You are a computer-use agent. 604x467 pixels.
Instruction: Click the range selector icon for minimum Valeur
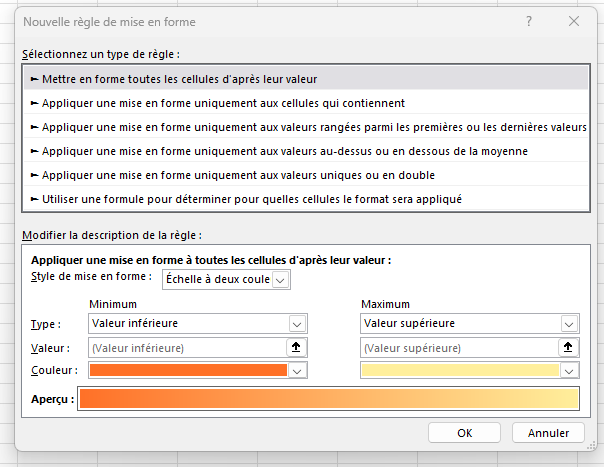pyautogui.click(x=297, y=347)
